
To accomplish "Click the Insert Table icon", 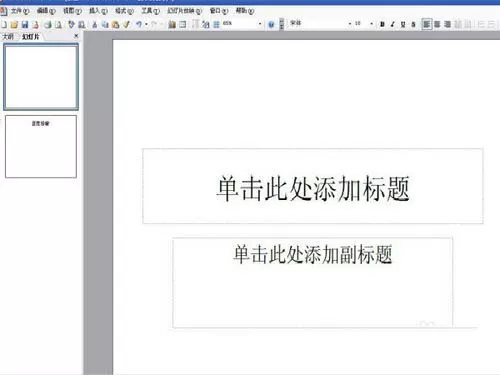I will pos(183,24).
